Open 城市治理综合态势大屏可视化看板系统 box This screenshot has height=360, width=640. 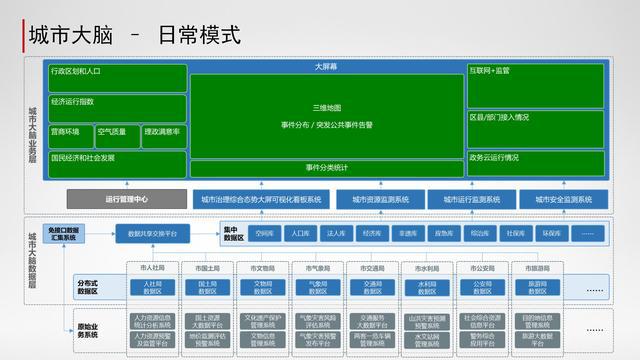point(261,200)
